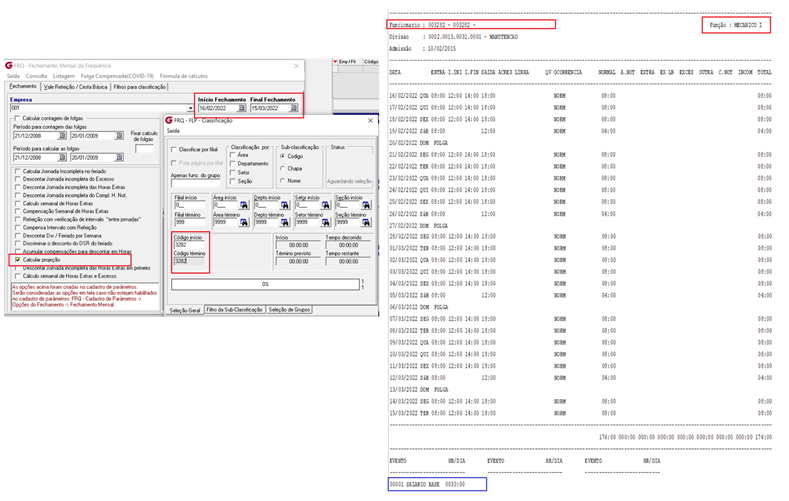Open calendar for Início Fechamento date
The width and height of the screenshot is (789, 501).
coord(242,108)
